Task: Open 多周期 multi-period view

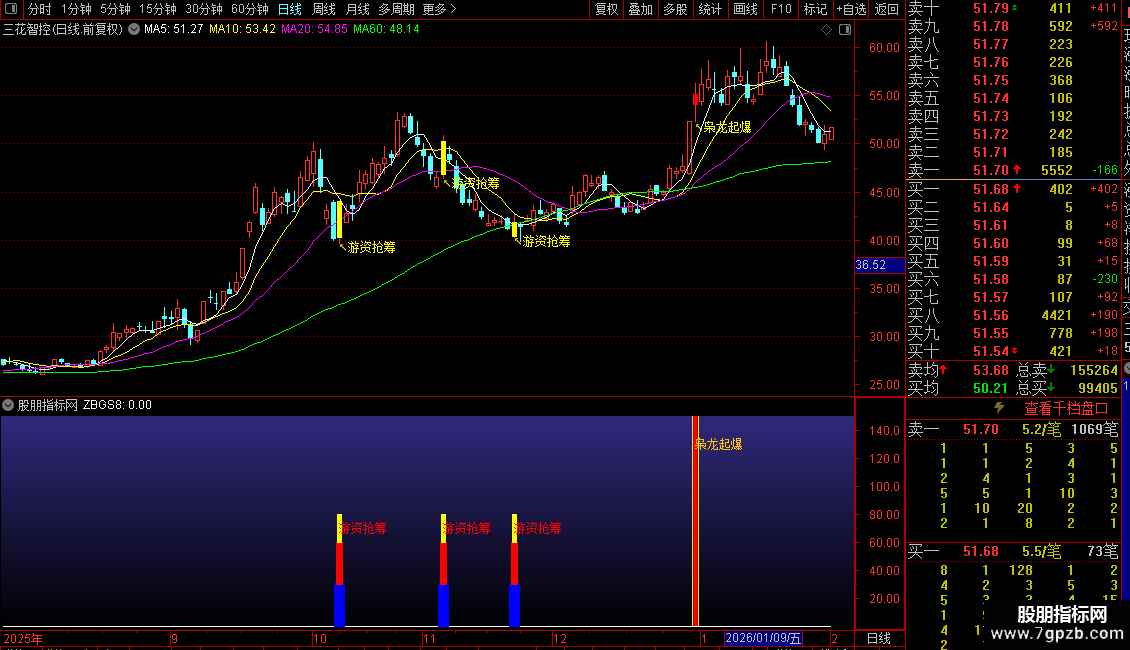Action: [396, 9]
